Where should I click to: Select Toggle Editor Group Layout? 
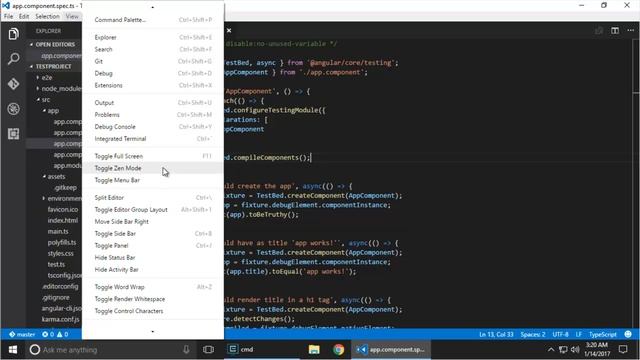[153, 209]
